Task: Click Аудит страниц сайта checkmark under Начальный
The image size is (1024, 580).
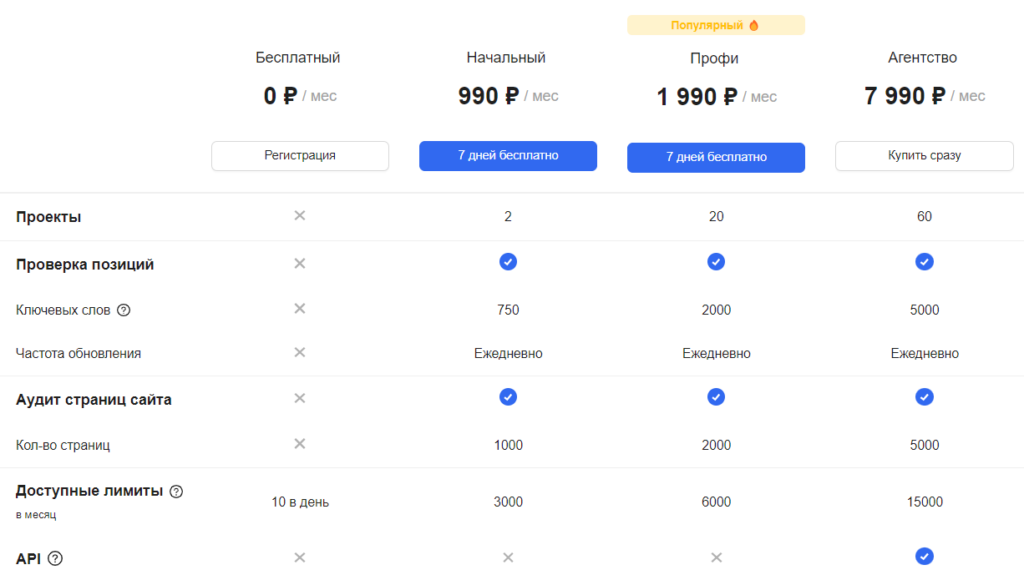Action: pyautogui.click(x=508, y=397)
